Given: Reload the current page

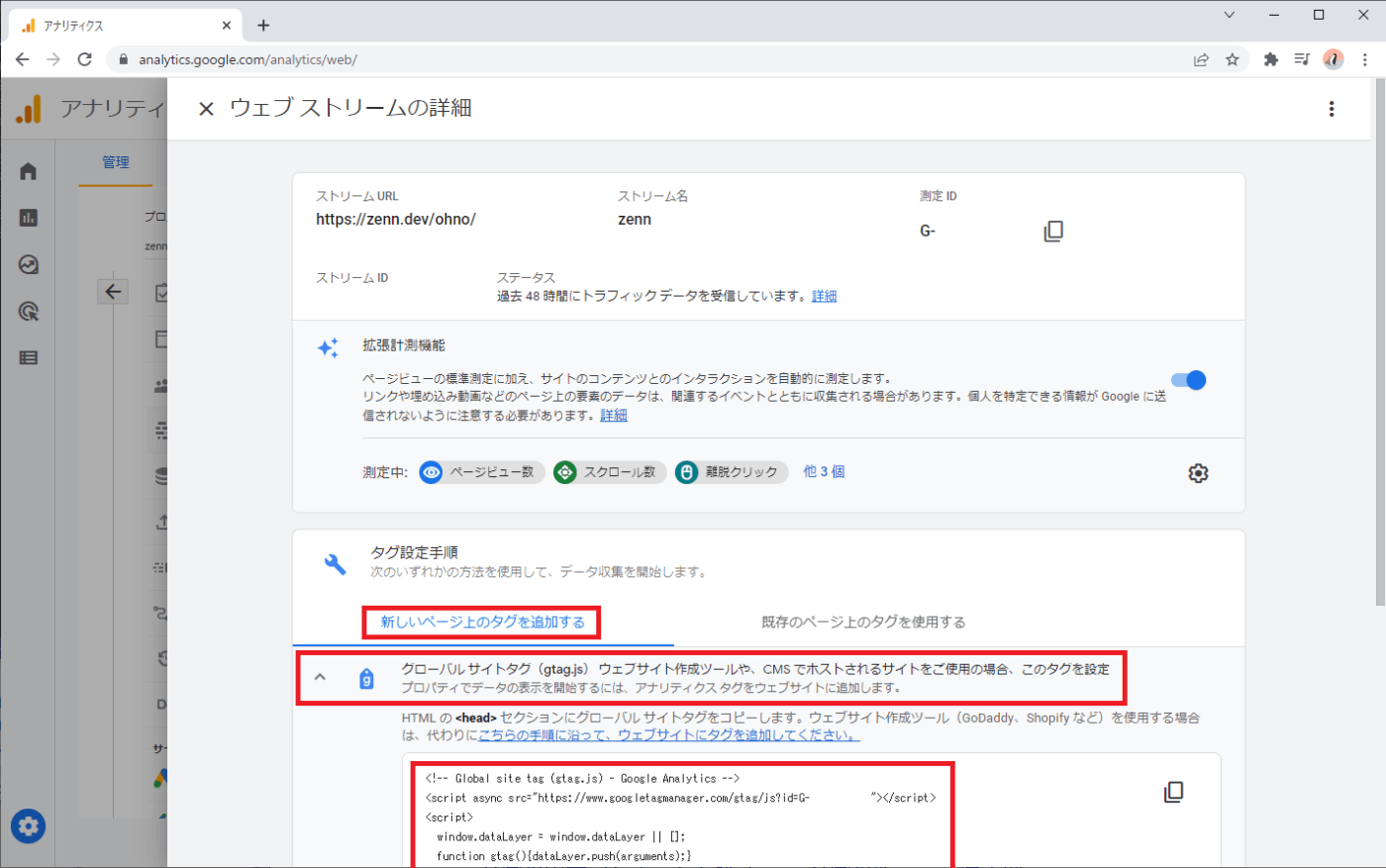Looking at the screenshot, I should click(84, 59).
